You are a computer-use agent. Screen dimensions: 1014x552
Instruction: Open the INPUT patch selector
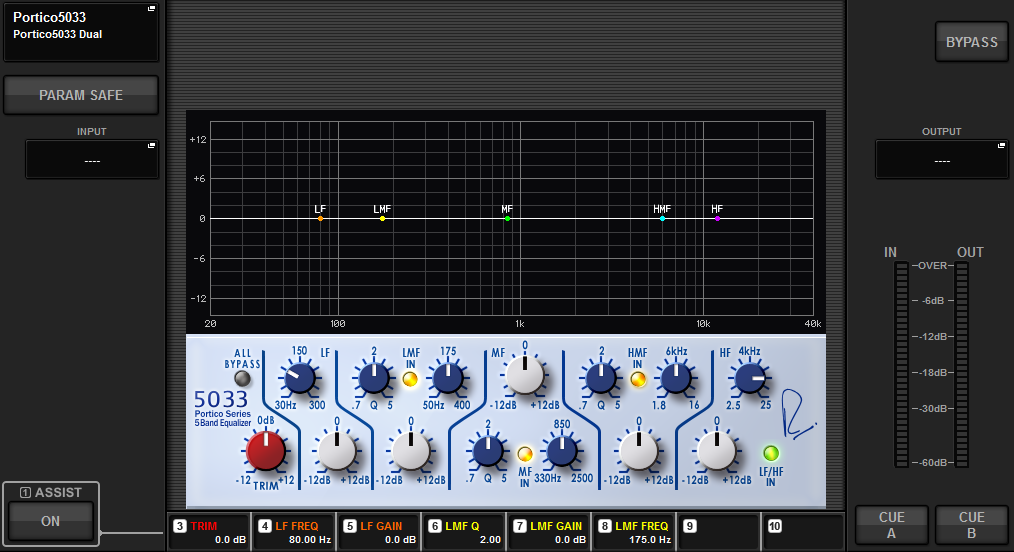point(92,160)
